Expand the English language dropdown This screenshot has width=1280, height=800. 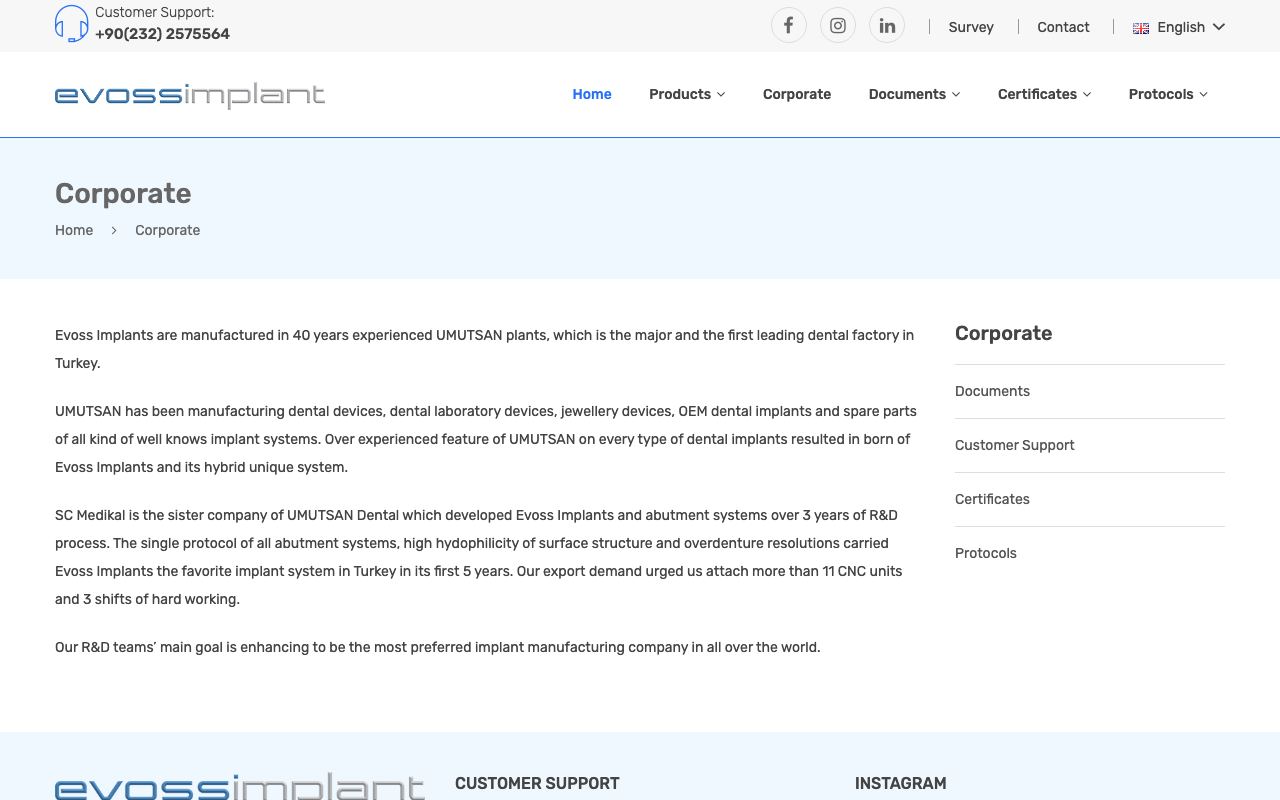point(1179,27)
